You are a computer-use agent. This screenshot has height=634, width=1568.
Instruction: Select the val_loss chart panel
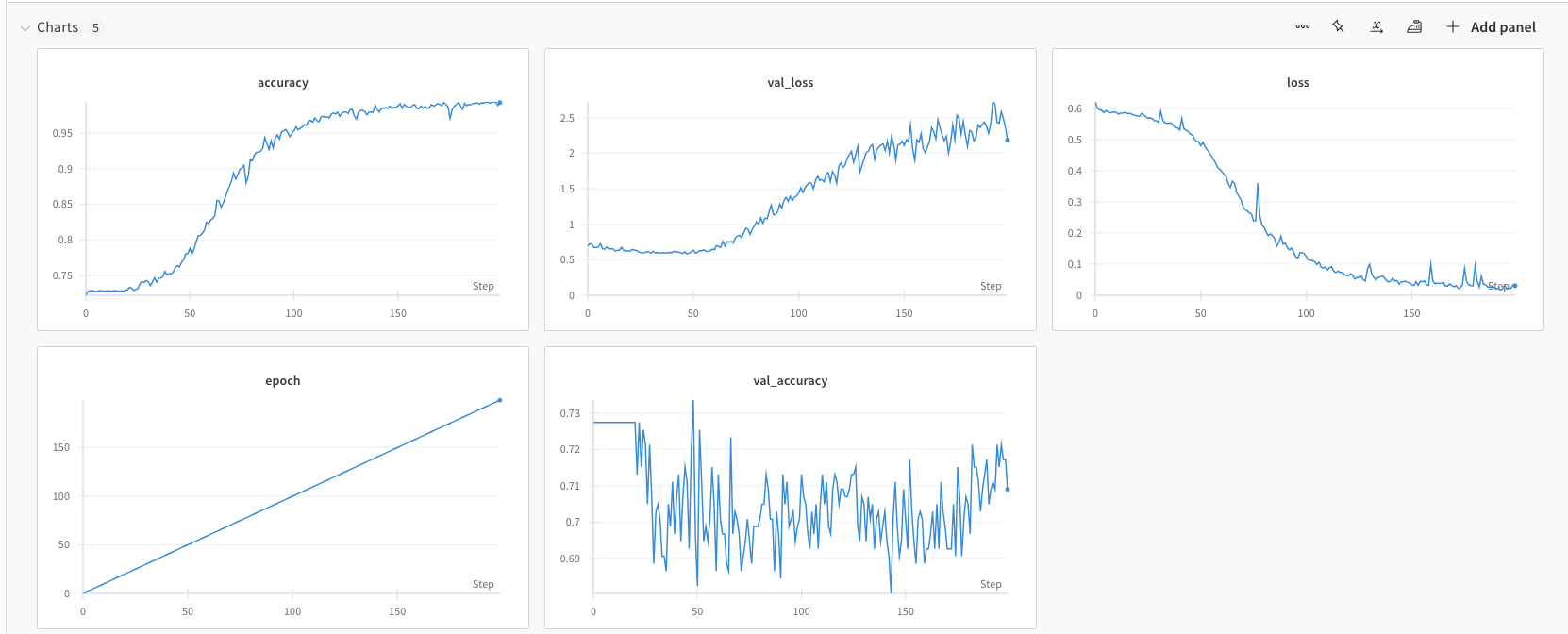tap(791, 190)
